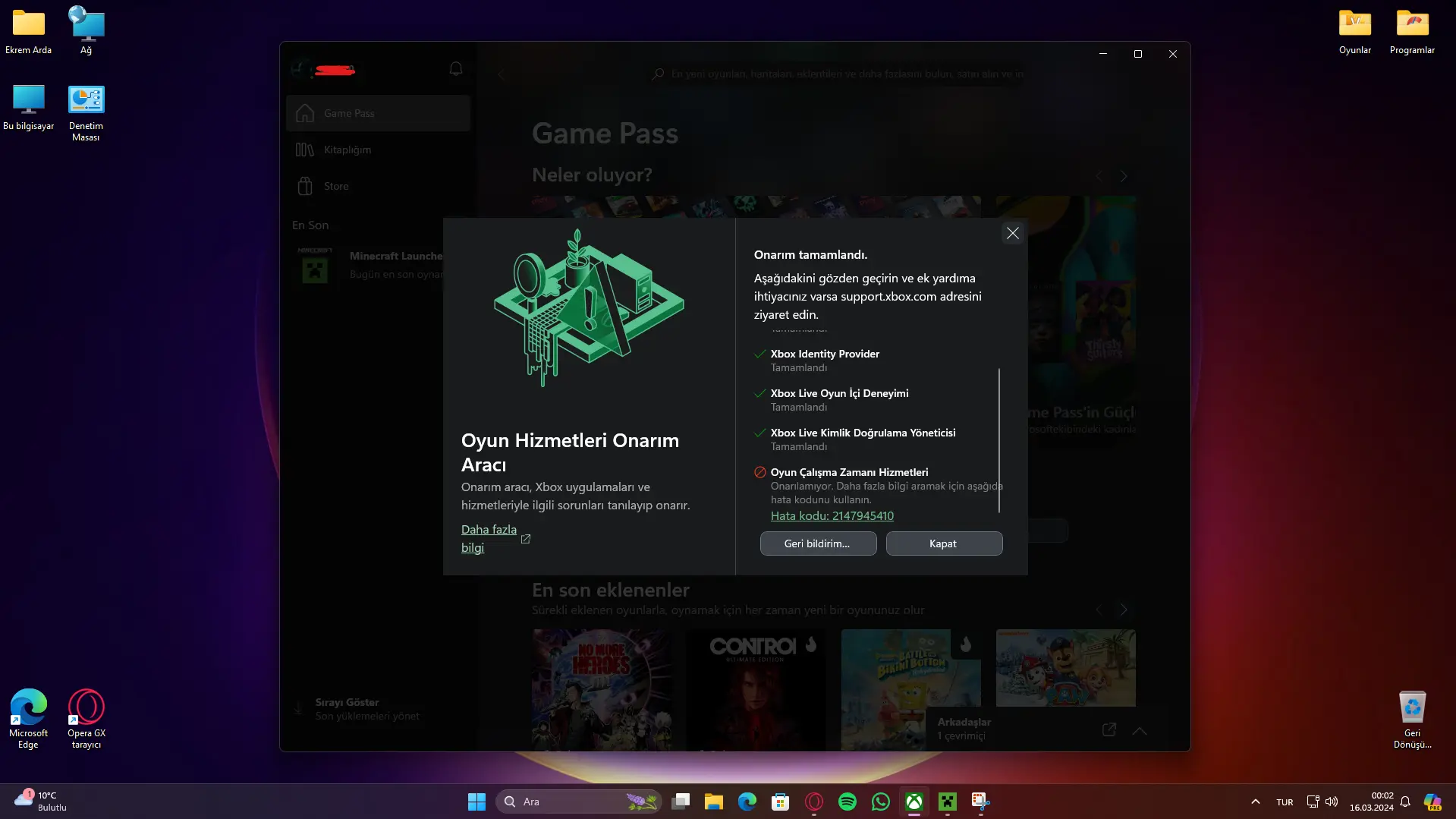
Task: Show hidden system tray icons
Action: (1256, 802)
